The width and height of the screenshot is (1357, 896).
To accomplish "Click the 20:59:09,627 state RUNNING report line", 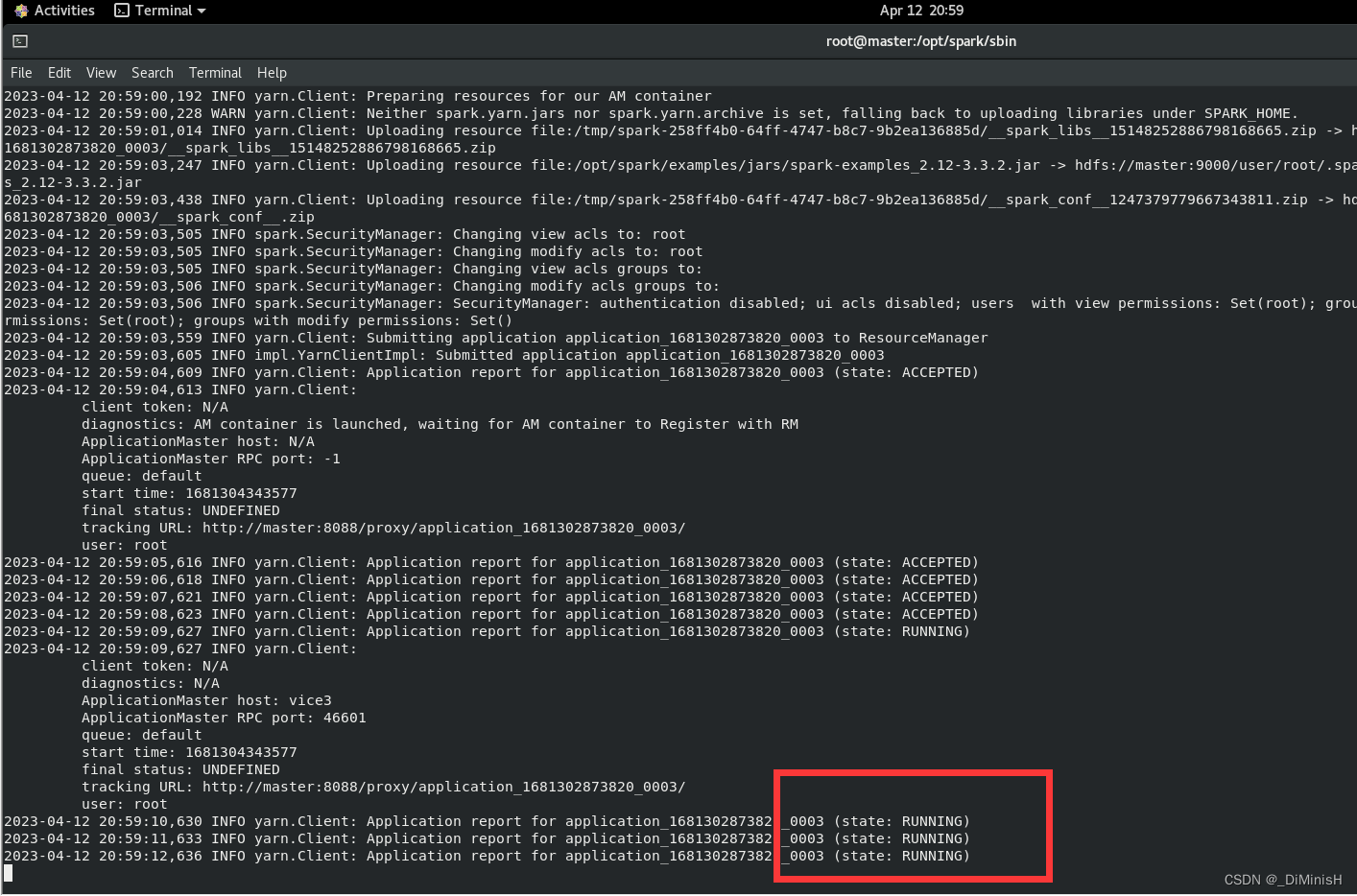I will [487, 631].
